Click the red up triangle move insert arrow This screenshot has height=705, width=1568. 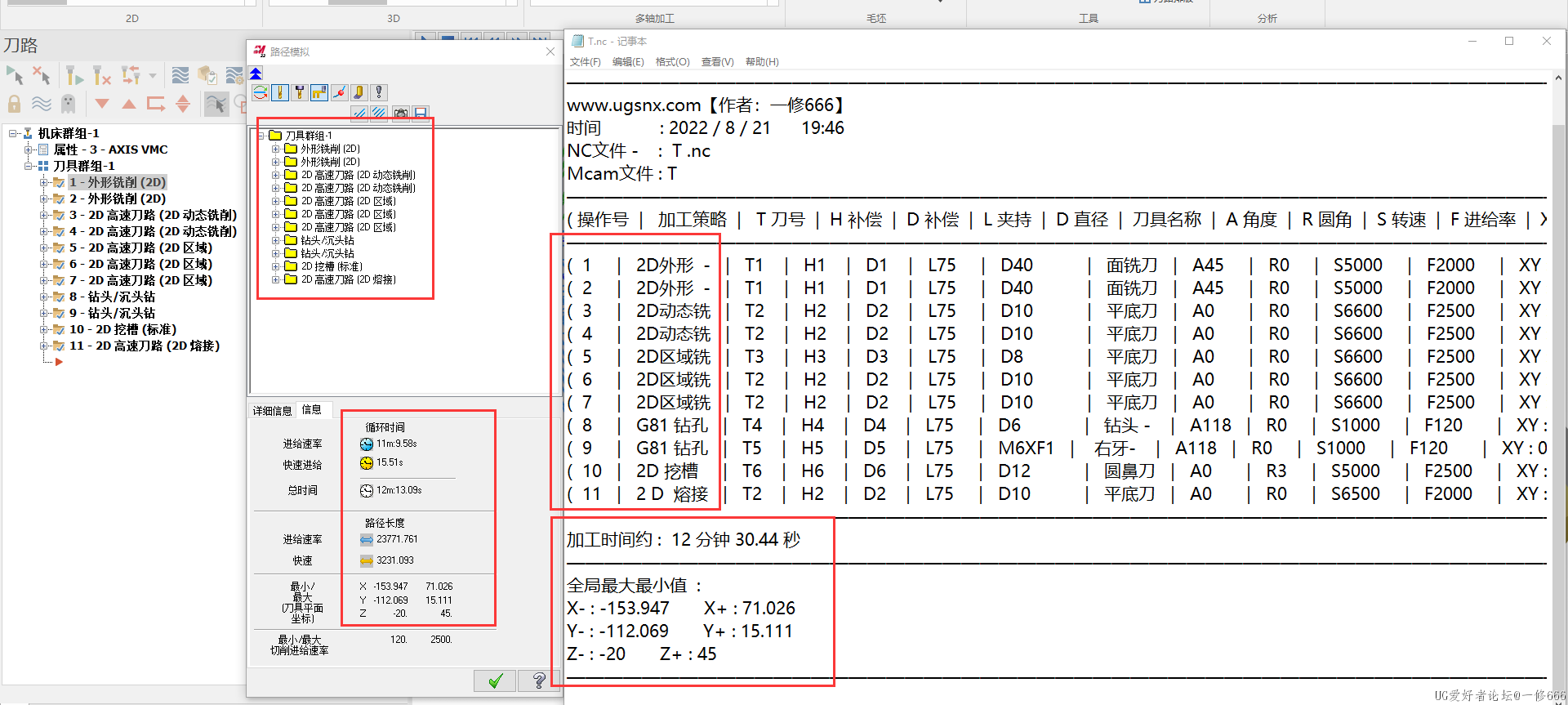click(129, 104)
